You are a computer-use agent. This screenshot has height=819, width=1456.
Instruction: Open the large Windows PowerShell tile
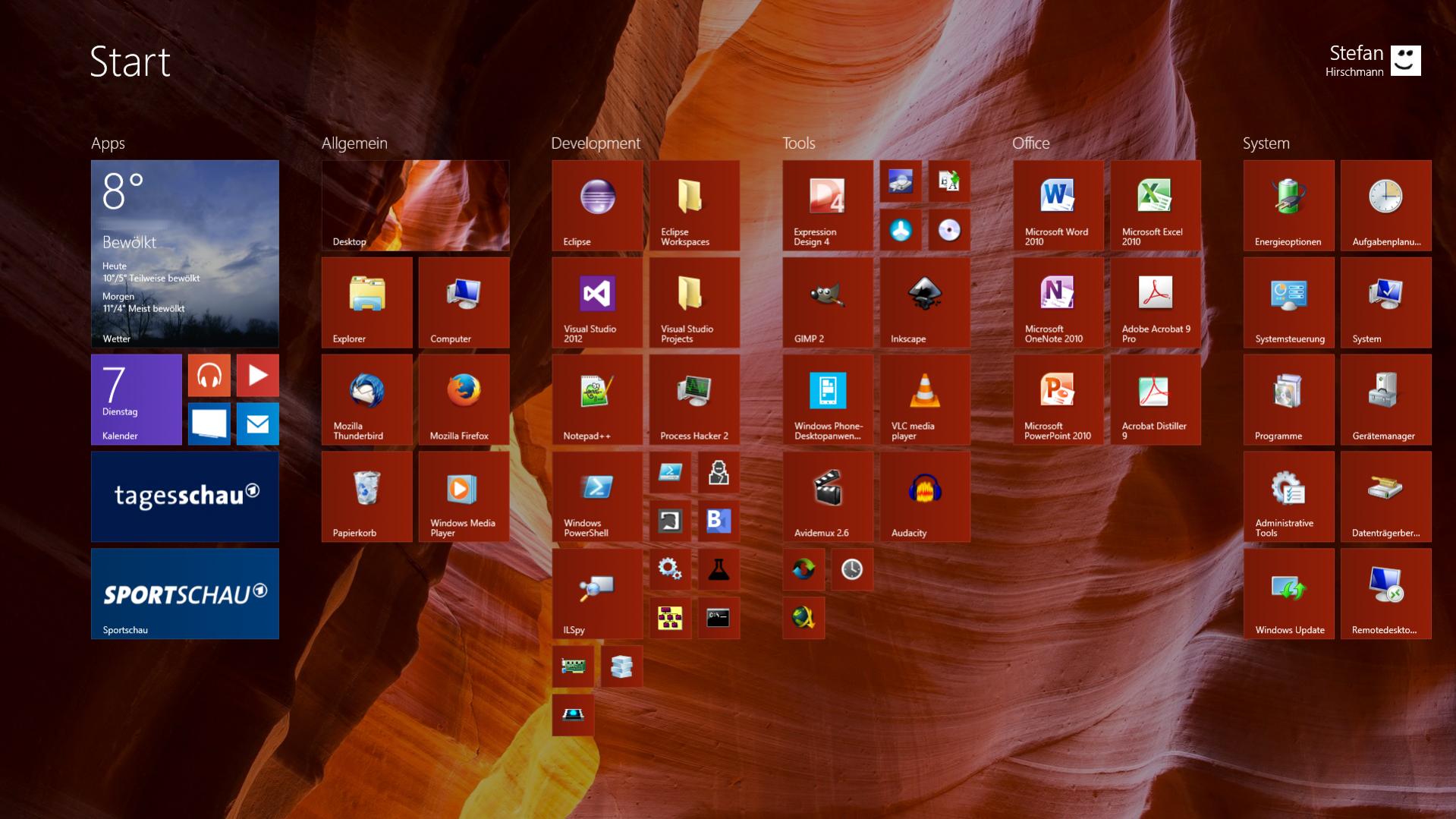pyautogui.click(x=597, y=496)
